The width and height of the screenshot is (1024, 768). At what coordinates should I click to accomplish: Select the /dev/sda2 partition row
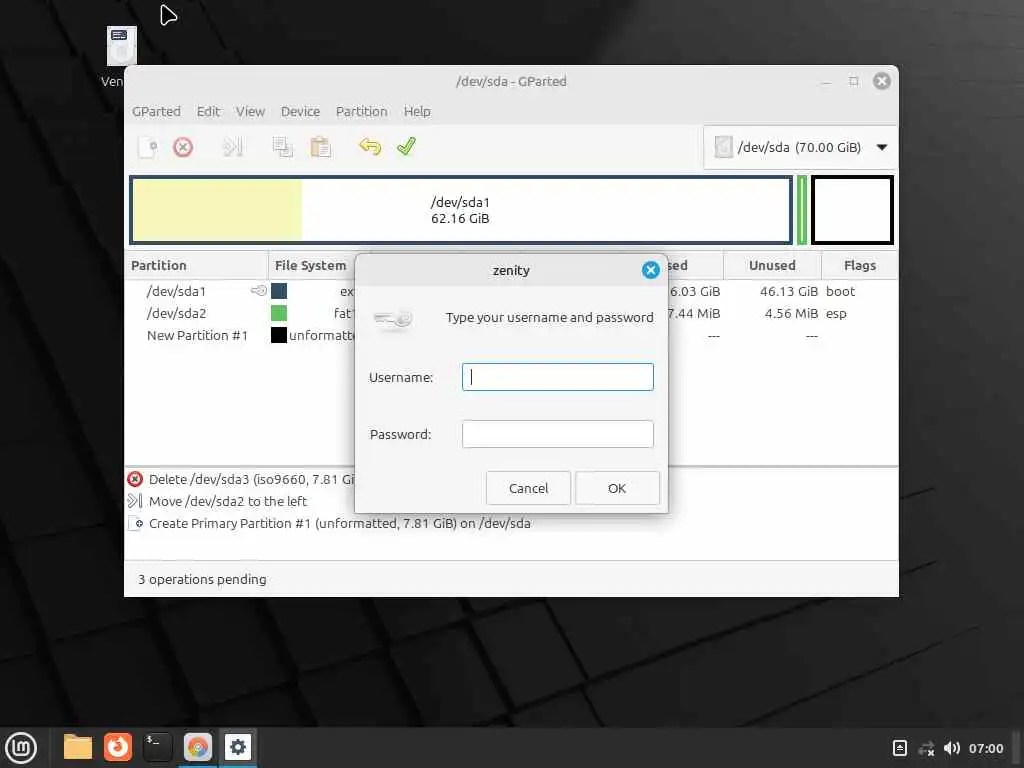[511, 313]
